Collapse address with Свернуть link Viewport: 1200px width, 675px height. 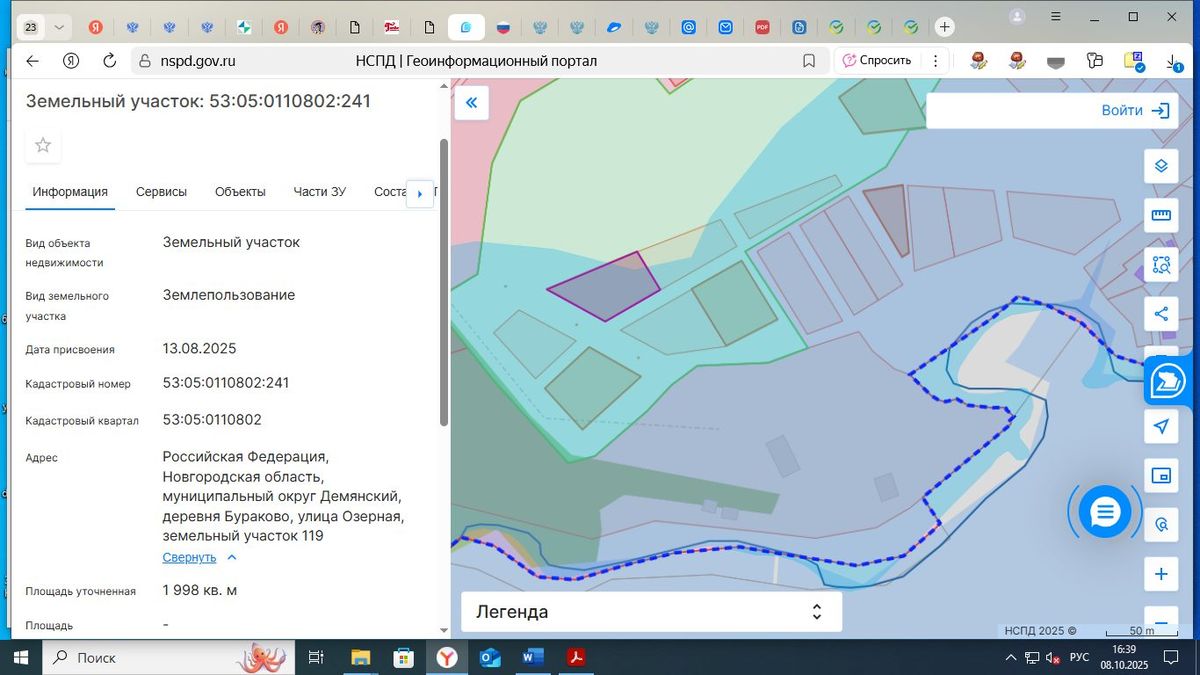point(199,557)
